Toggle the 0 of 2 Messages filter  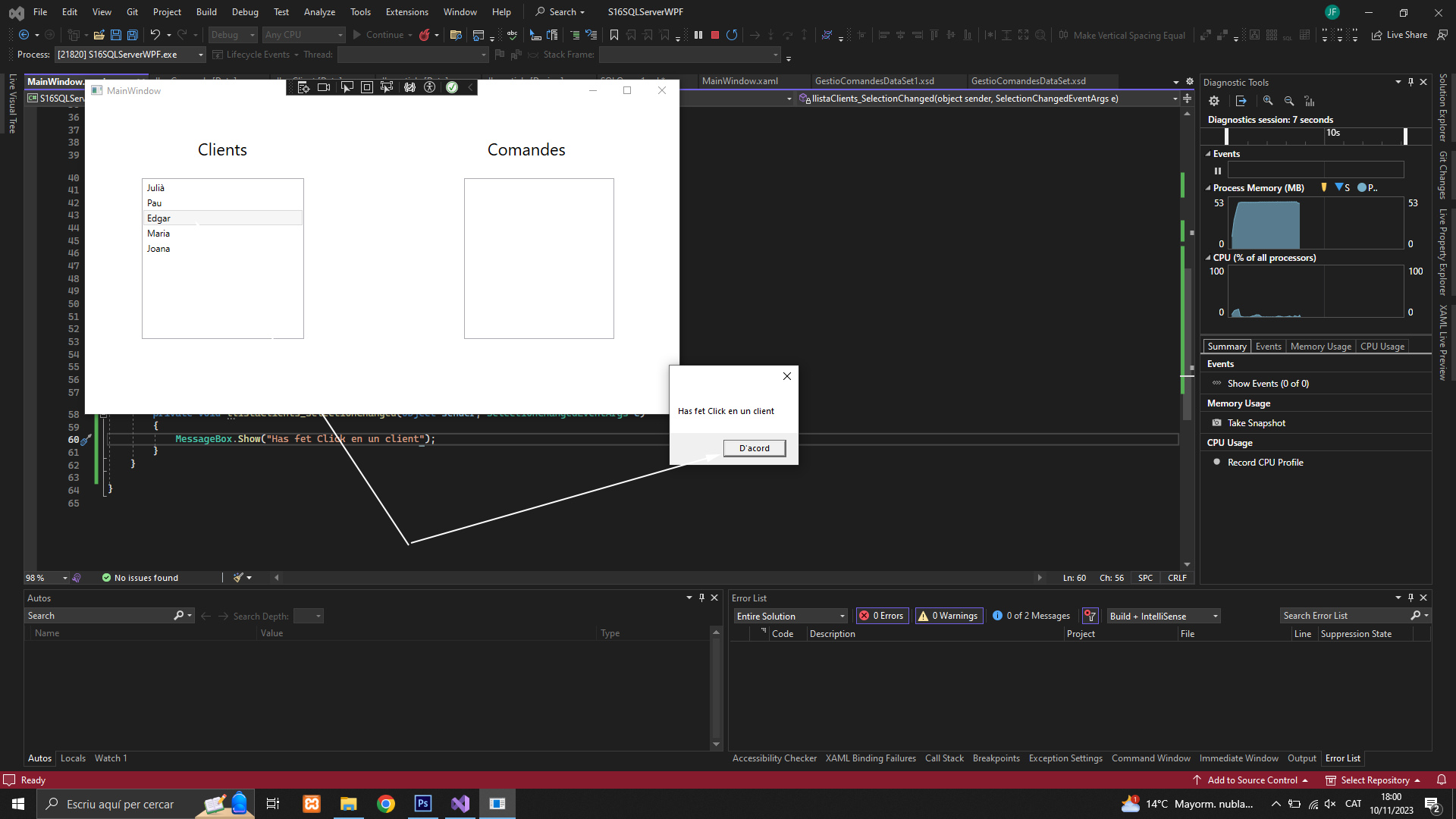(x=1031, y=616)
